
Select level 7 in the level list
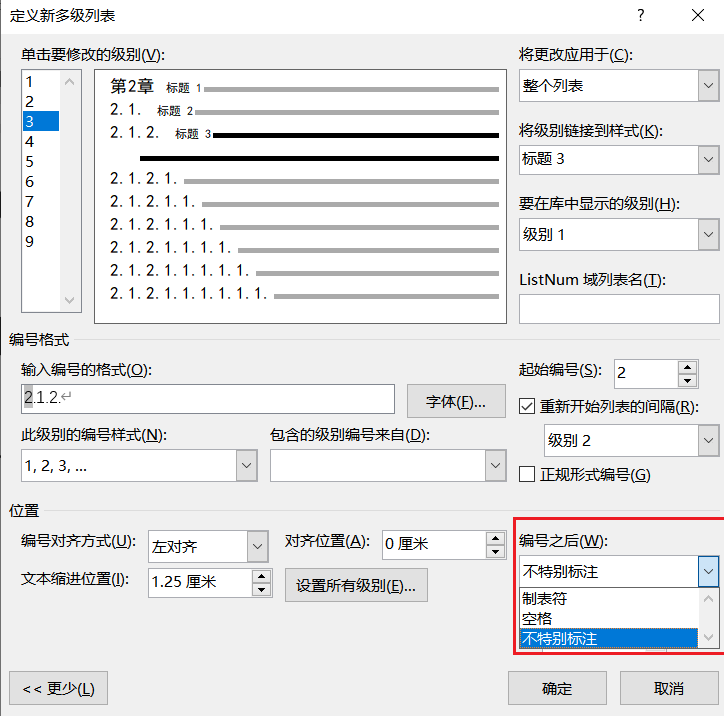[x=41, y=201]
